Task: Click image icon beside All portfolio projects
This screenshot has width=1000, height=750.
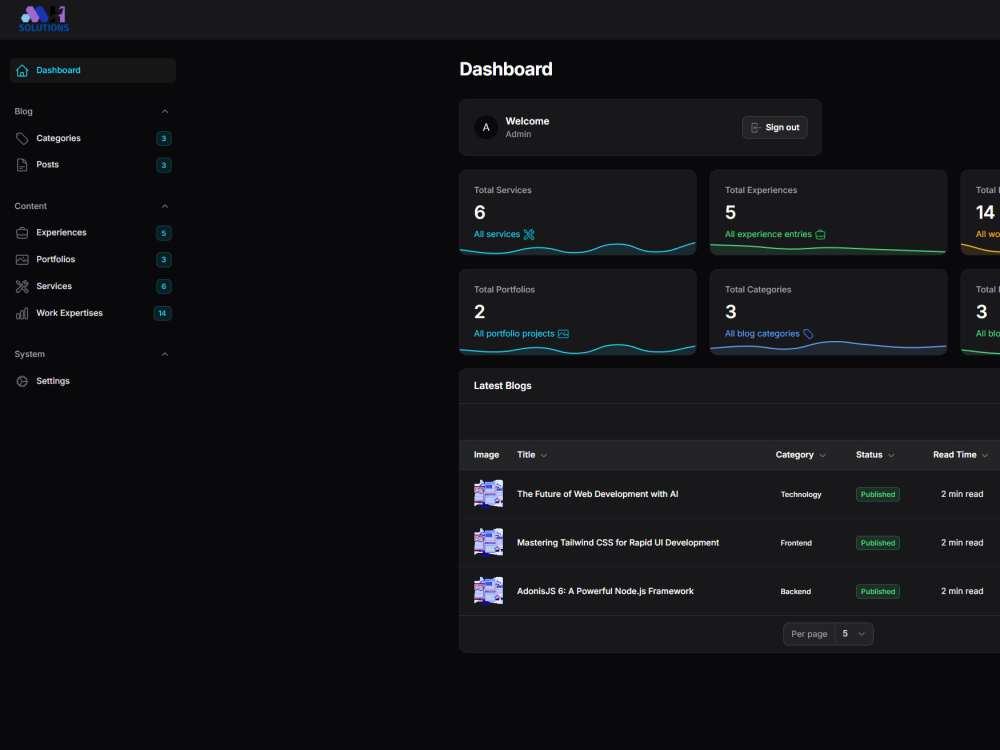Action: tap(563, 334)
